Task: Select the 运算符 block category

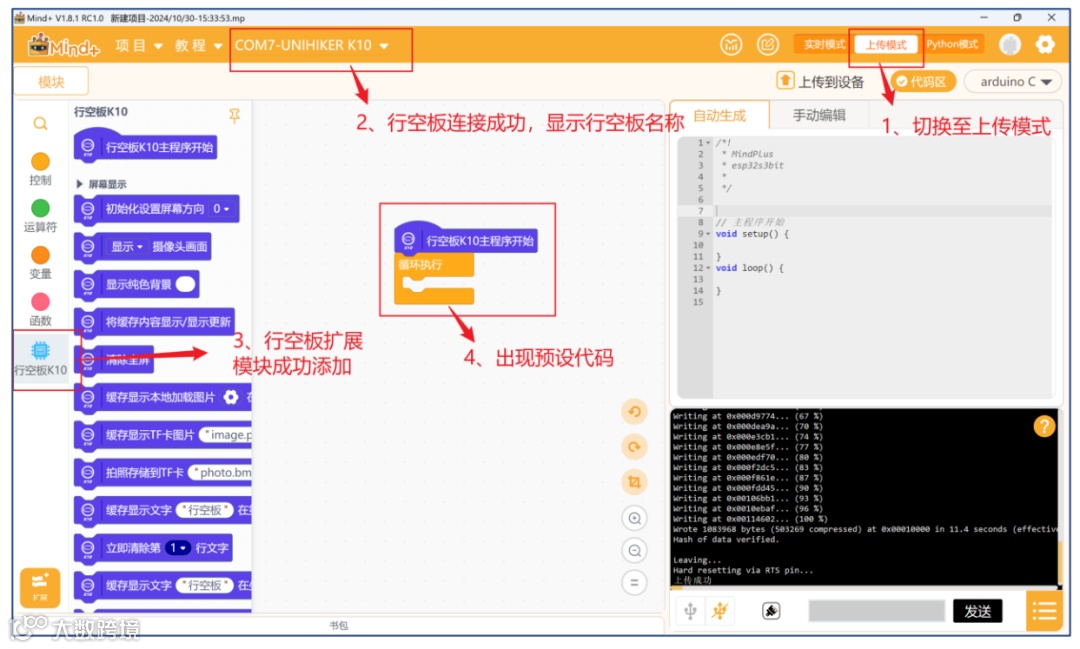Action: click(x=40, y=216)
